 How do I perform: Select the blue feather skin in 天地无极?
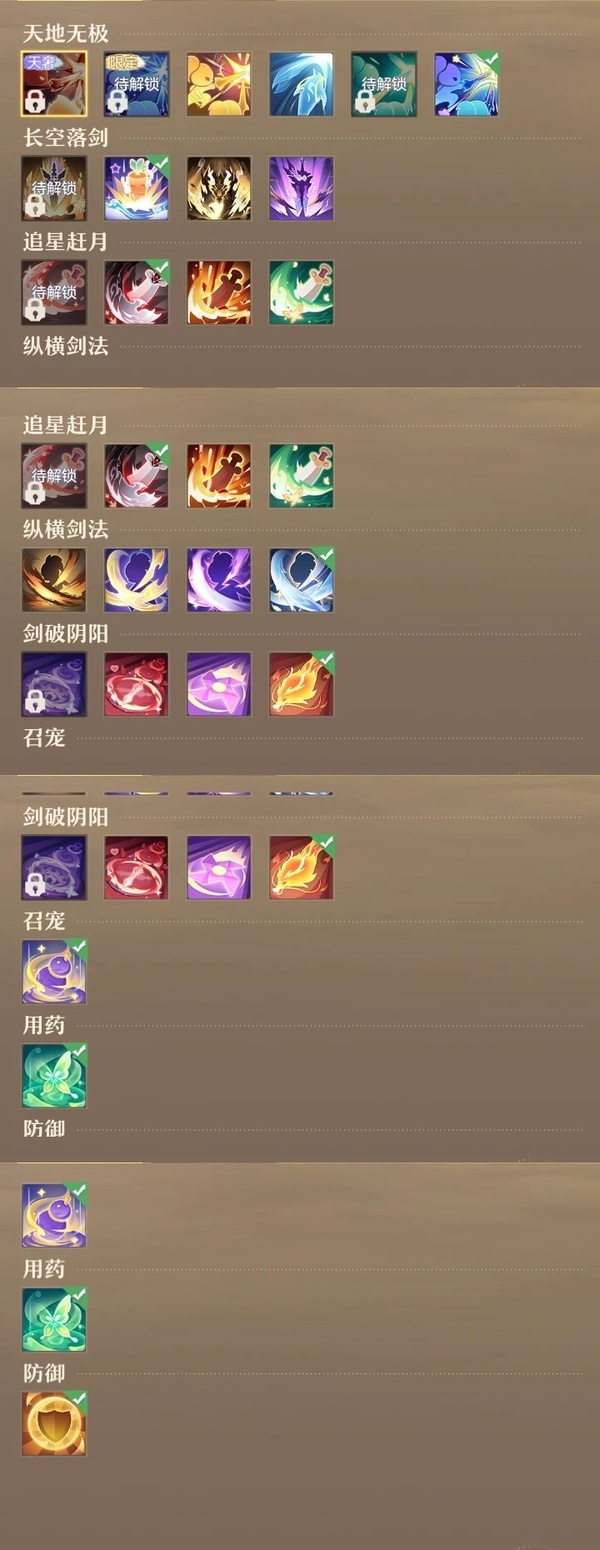click(301, 84)
